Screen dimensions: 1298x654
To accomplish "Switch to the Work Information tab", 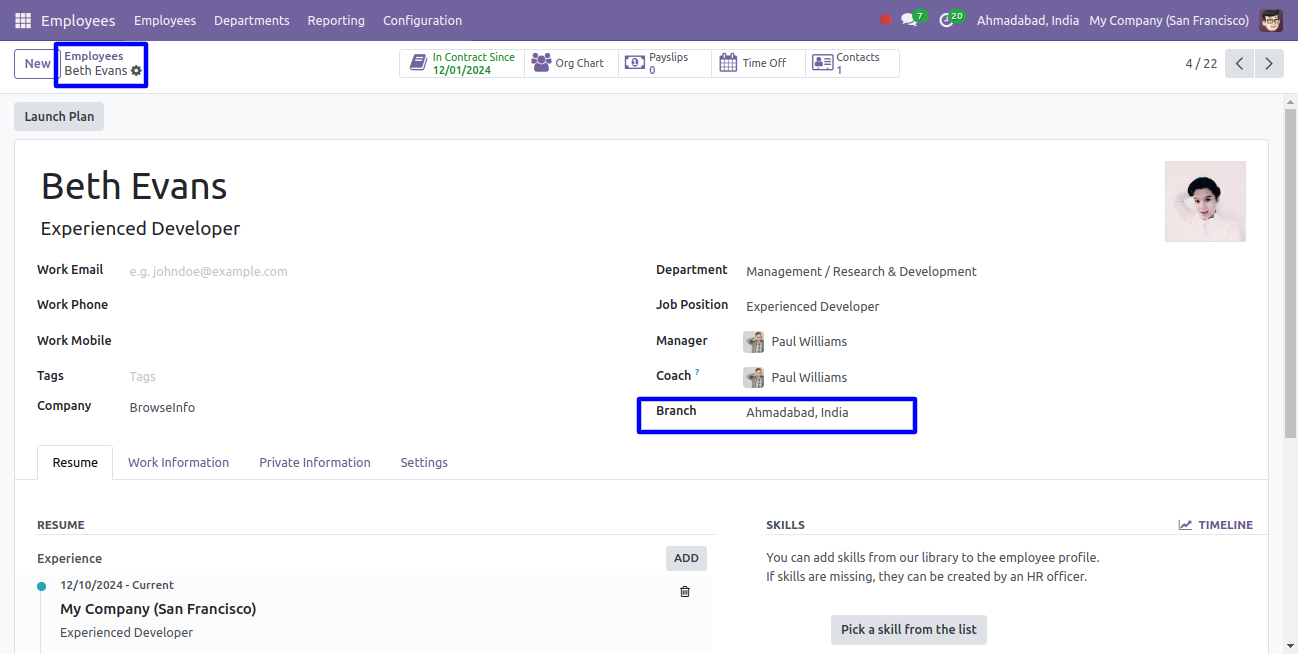I will (178, 462).
